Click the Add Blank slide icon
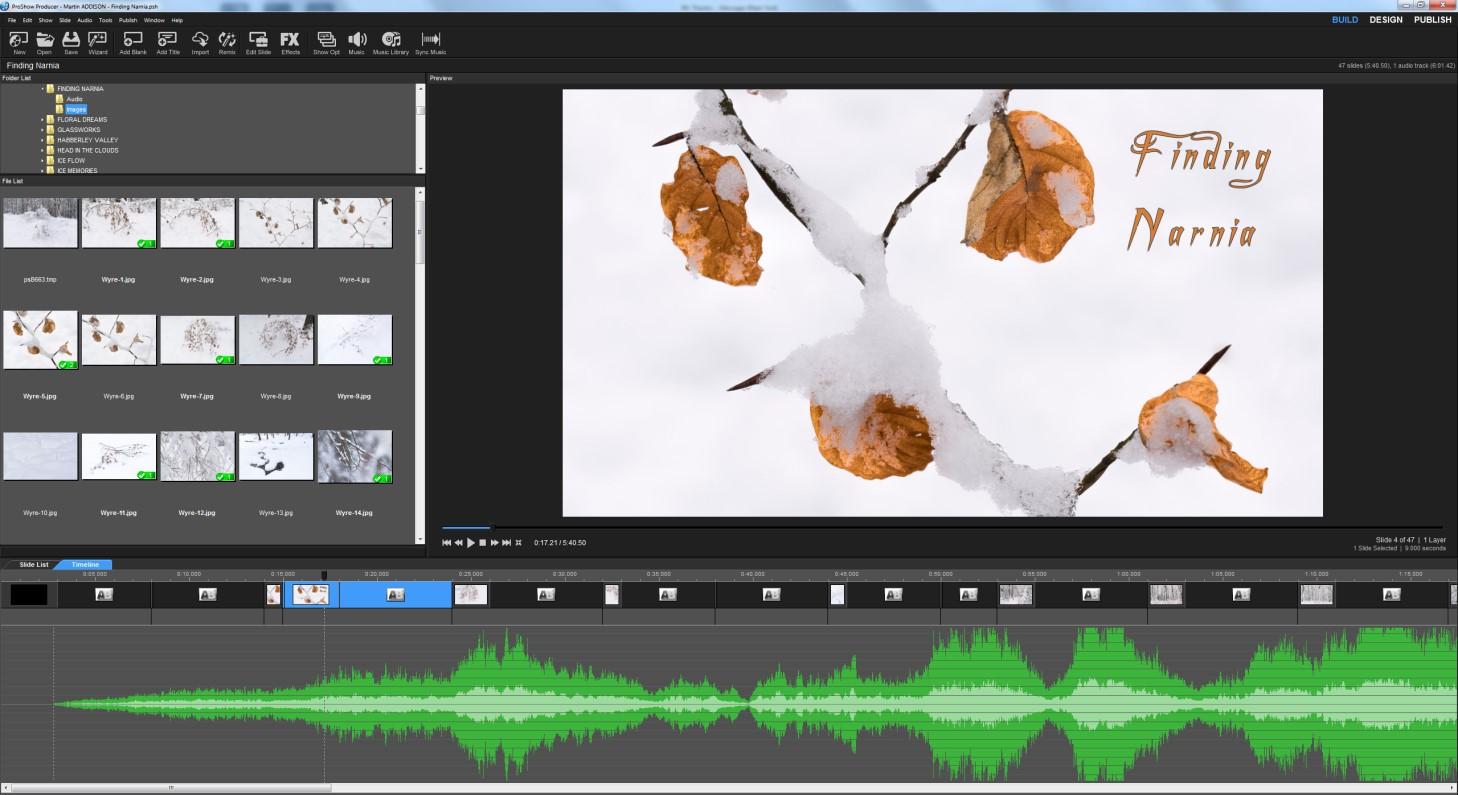This screenshot has height=795, width=1458. pyautogui.click(x=133, y=40)
